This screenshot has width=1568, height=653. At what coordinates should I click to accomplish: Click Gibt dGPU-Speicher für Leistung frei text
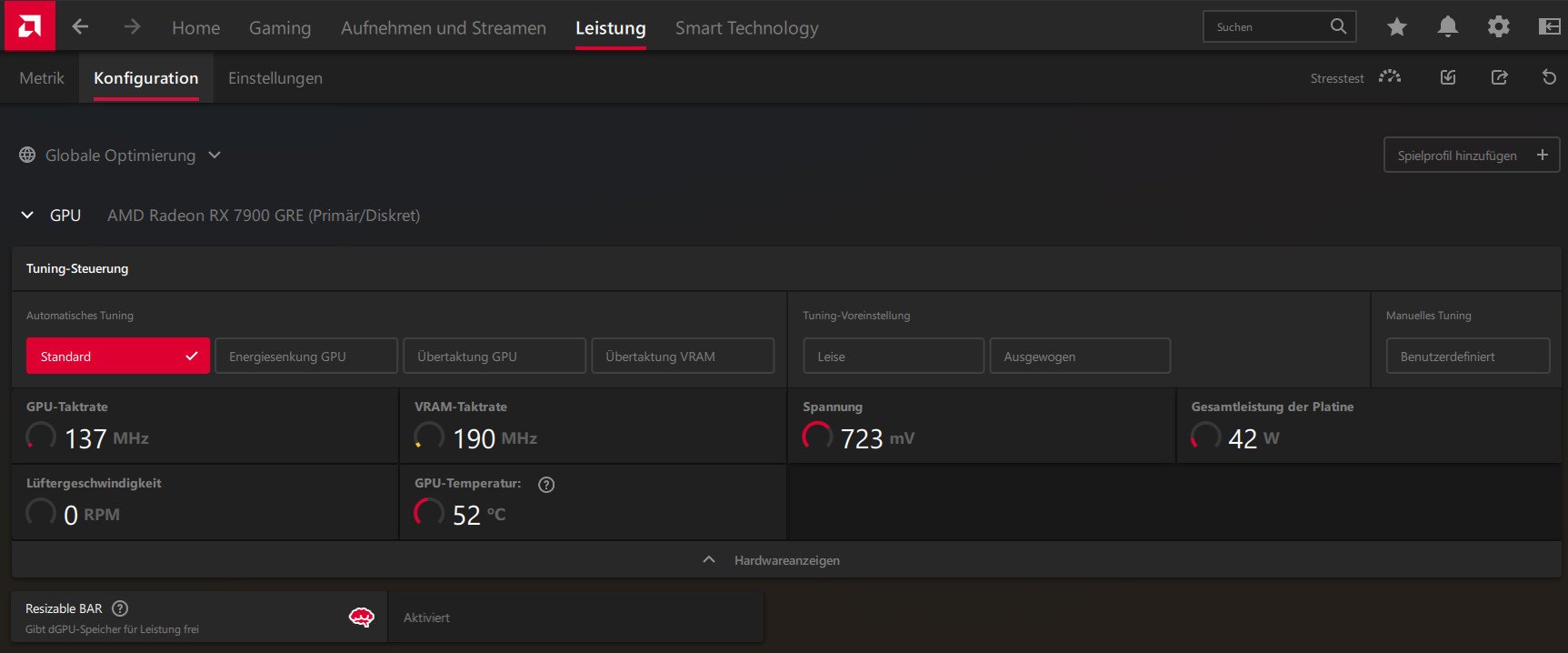click(x=112, y=629)
